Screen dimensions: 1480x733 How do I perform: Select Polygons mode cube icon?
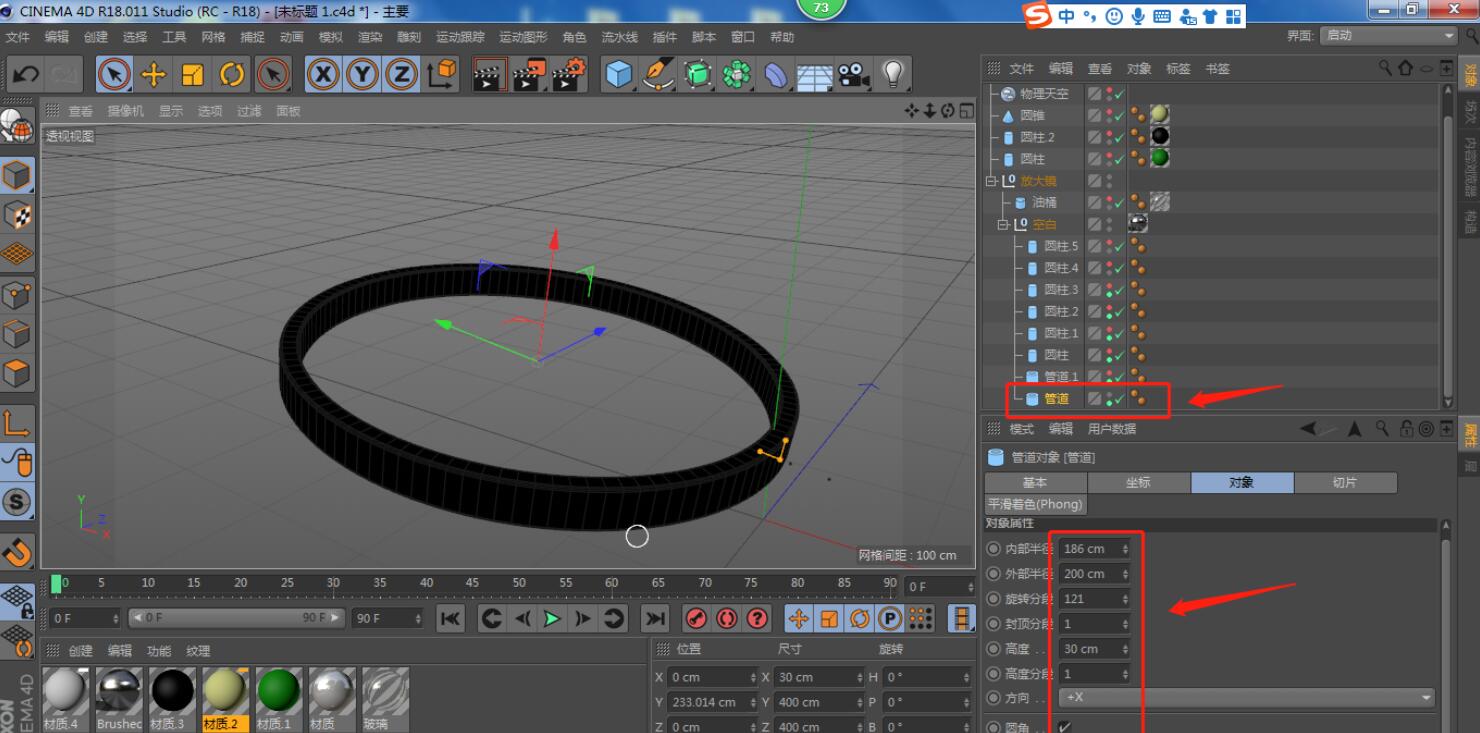pos(17,373)
